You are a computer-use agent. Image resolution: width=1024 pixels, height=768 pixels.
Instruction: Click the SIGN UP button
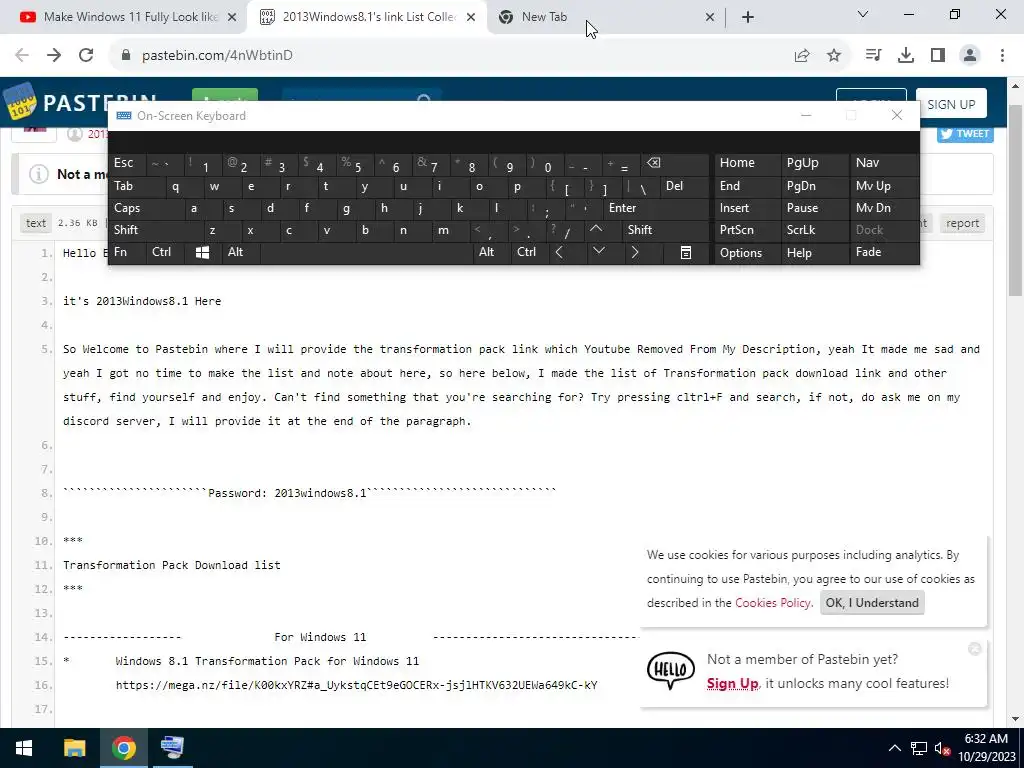click(951, 104)
